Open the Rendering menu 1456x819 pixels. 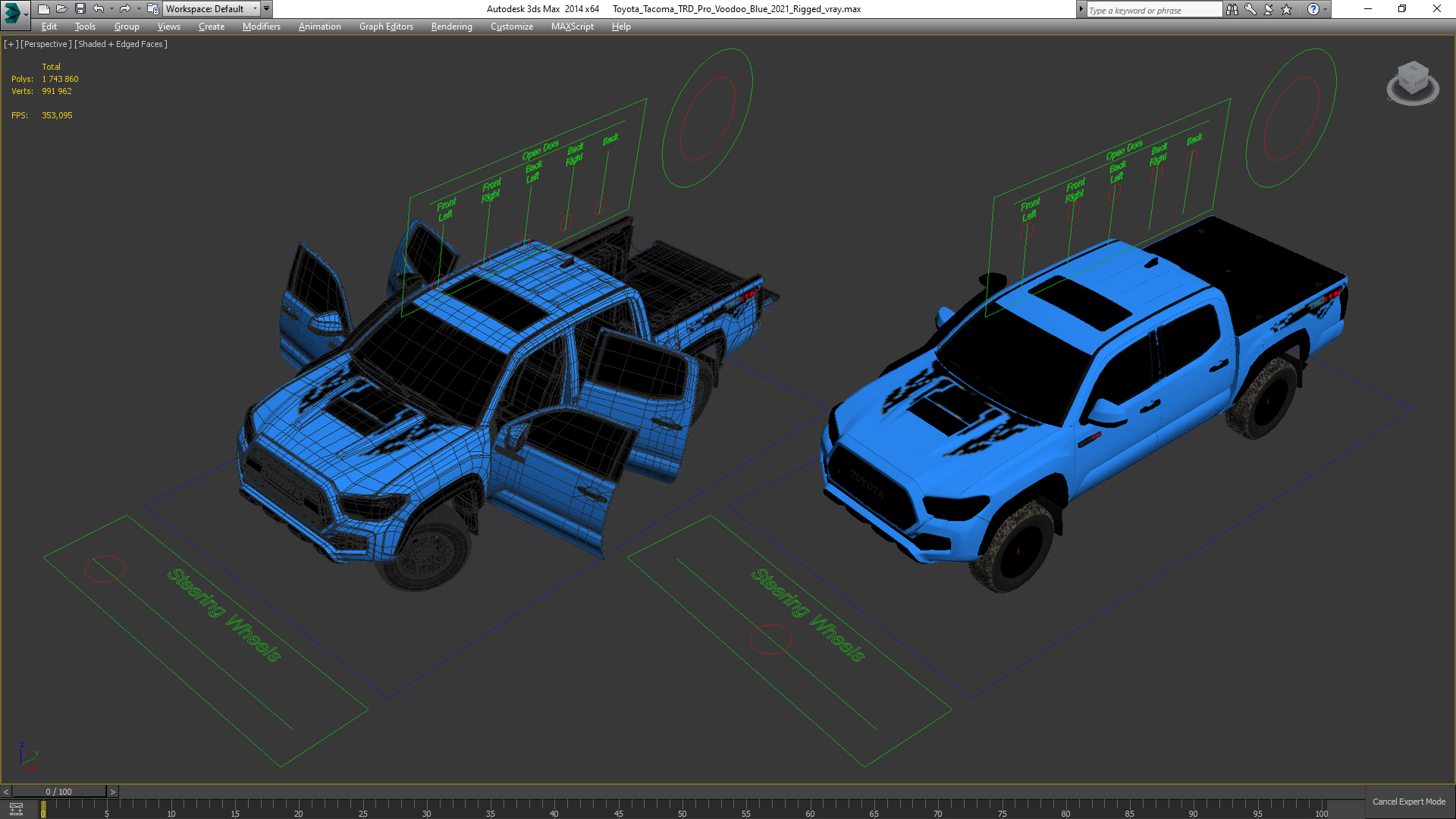pyautogui.click(x=451, y=27)
